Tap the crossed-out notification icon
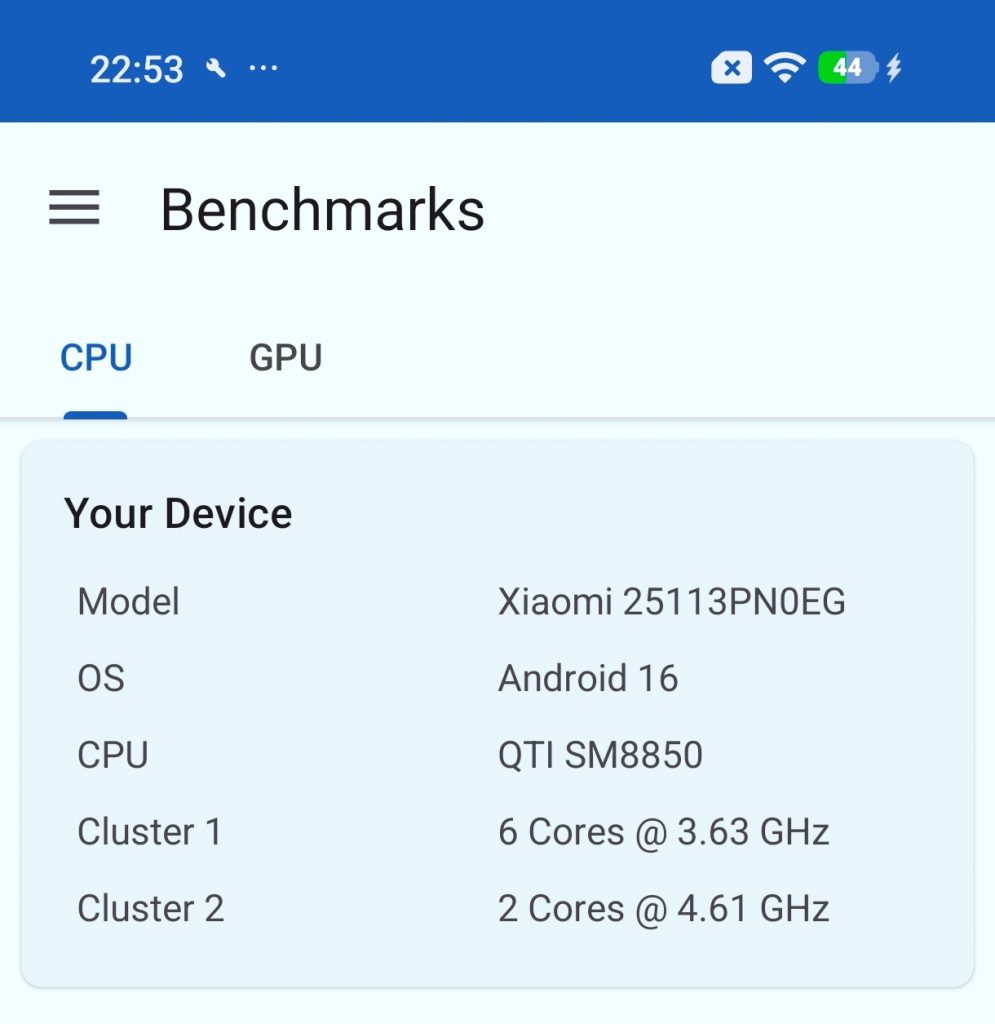The image size is (995, 1024). click(x=731, y=67)
